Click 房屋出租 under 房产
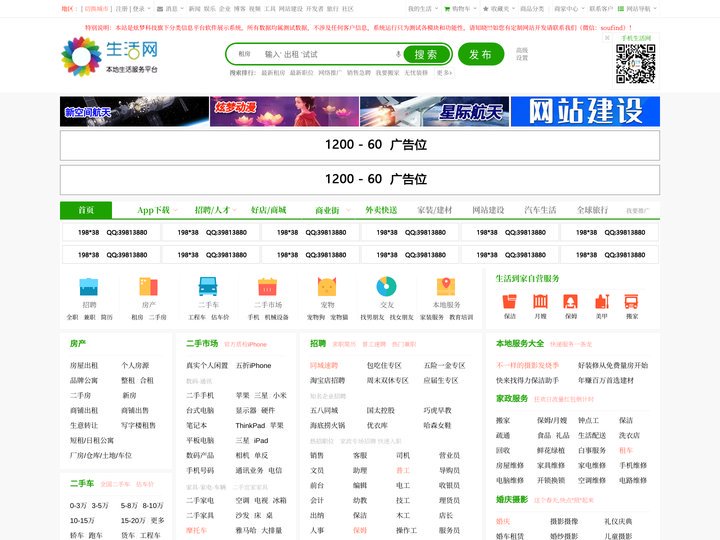Screen dimensions: 720x540 (84, 366)
